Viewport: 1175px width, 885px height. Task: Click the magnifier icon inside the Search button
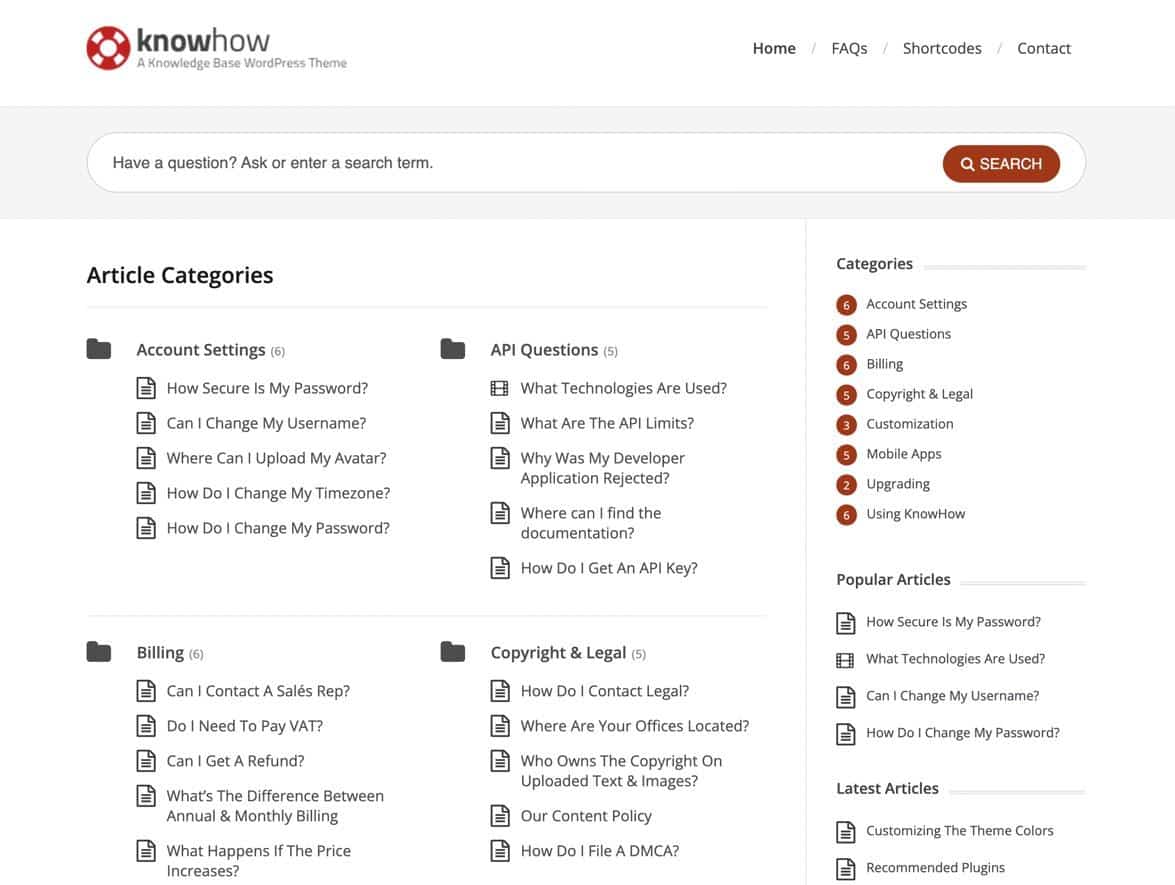click(966, 163)
